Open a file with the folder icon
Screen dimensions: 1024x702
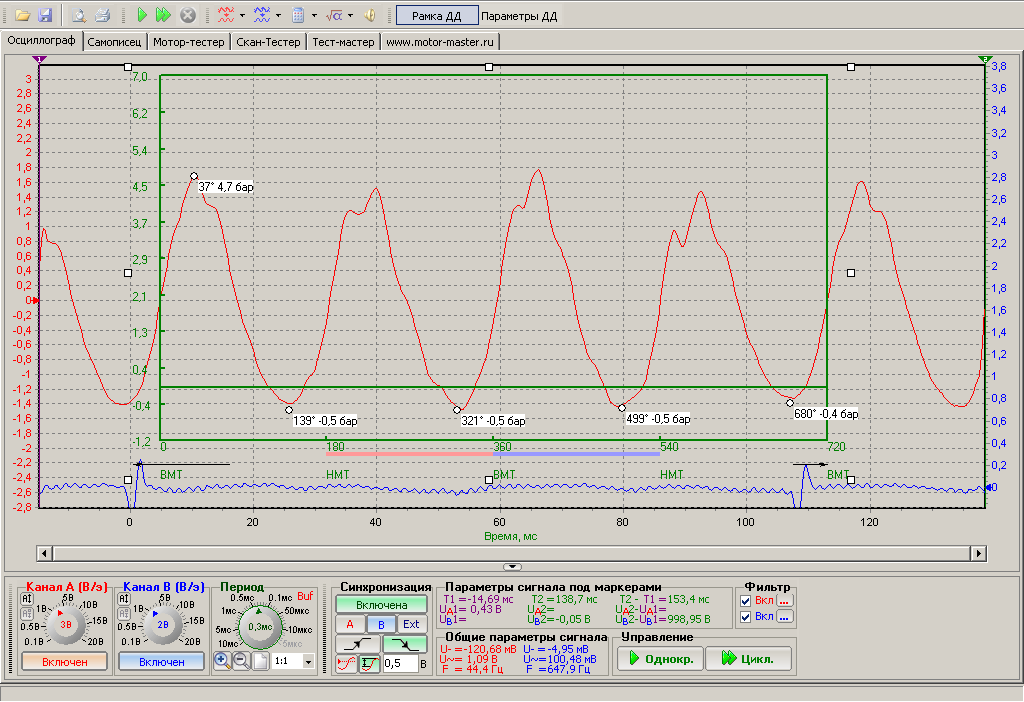coord(23,15)
